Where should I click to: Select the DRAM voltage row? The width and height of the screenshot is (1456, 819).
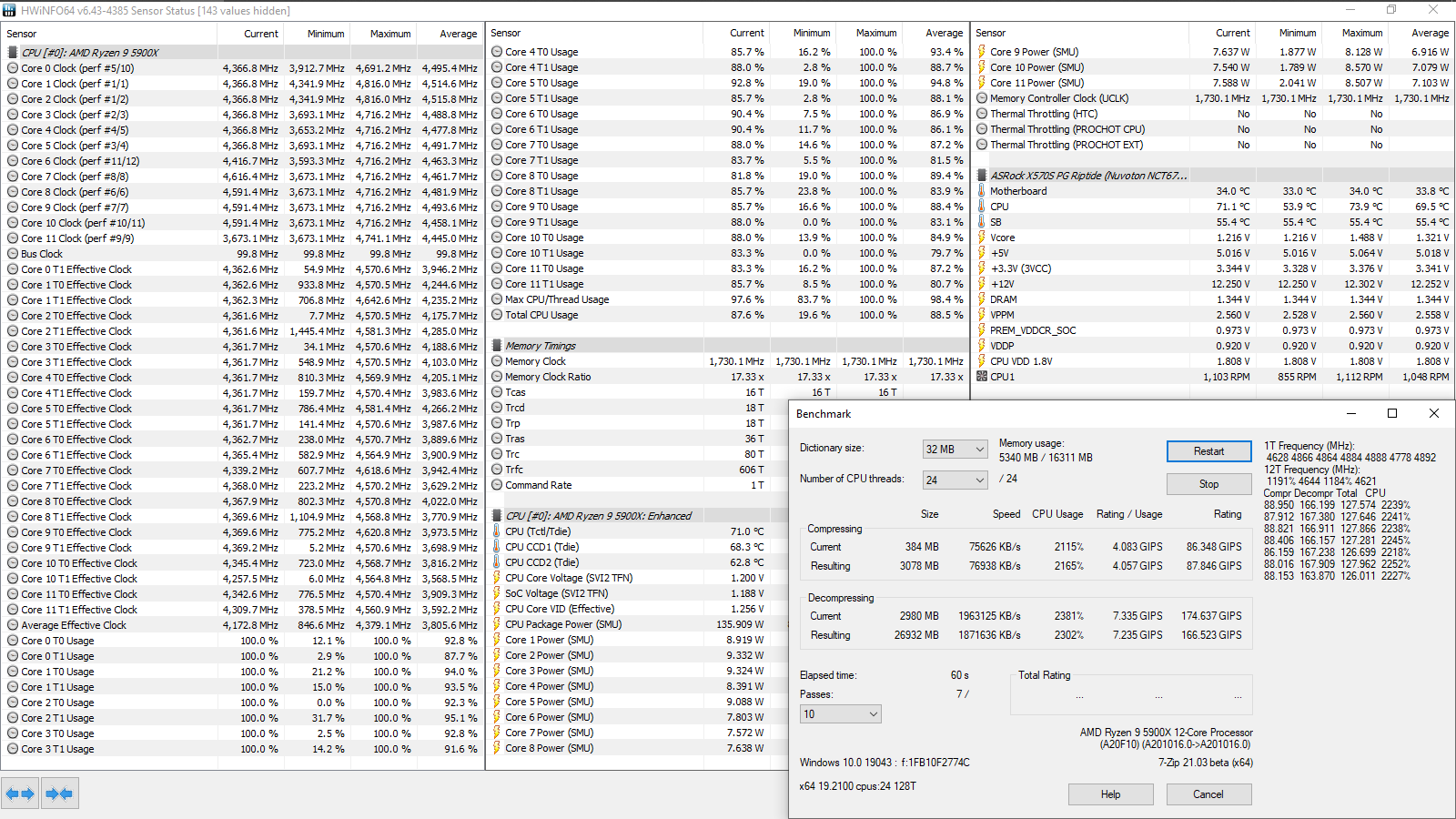[1213, 299]
